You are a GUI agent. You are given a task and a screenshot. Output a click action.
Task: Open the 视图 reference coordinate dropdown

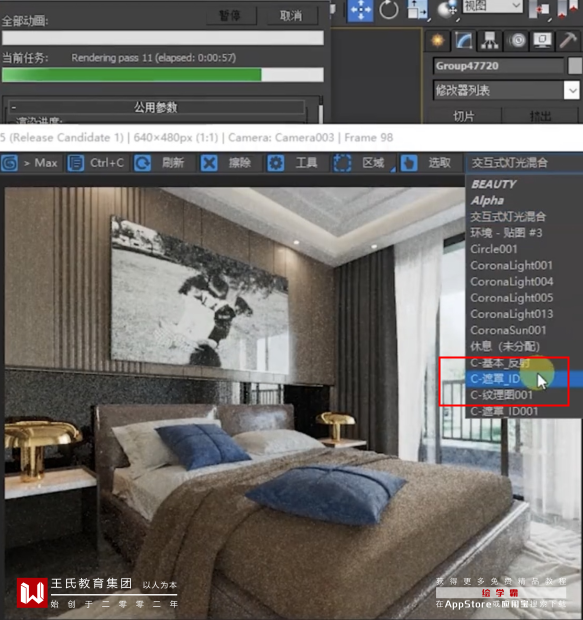coord(493,6)
